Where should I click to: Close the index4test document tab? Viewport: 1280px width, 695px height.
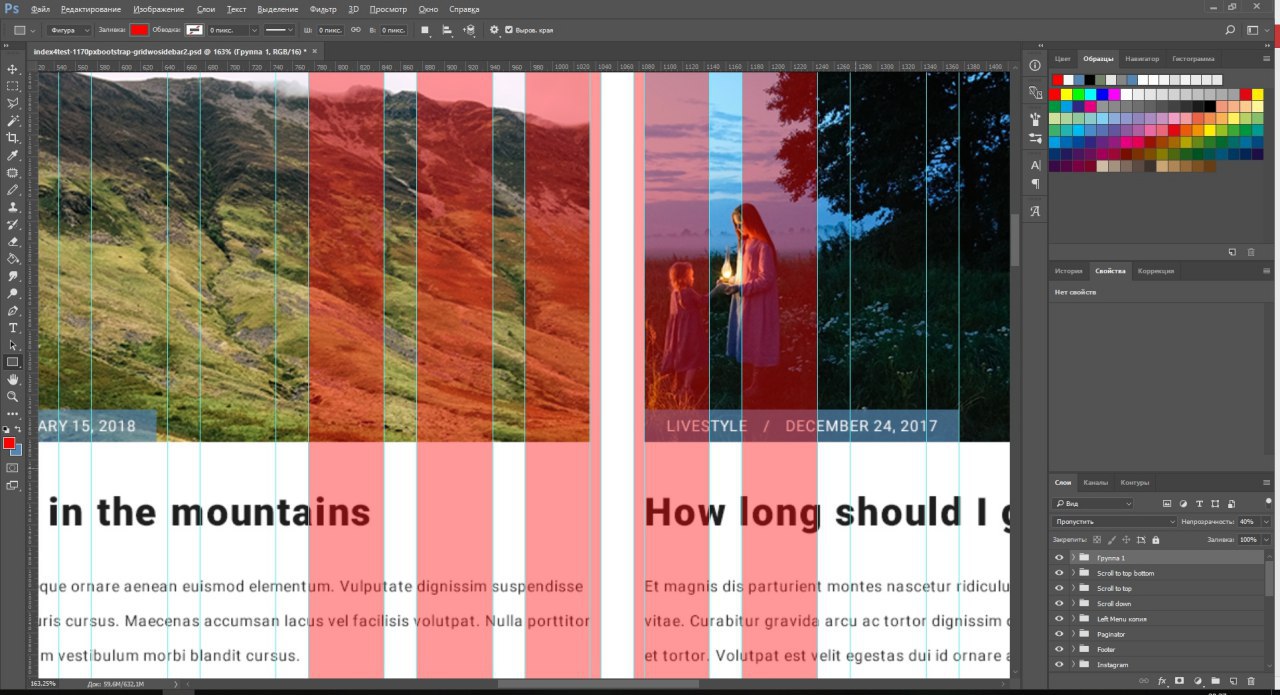click(x=314, y=50)
